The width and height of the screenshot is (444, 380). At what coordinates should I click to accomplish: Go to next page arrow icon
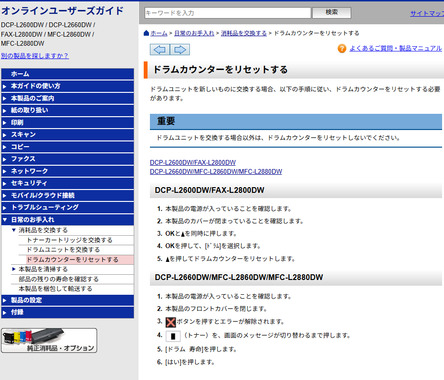point(180,50)
